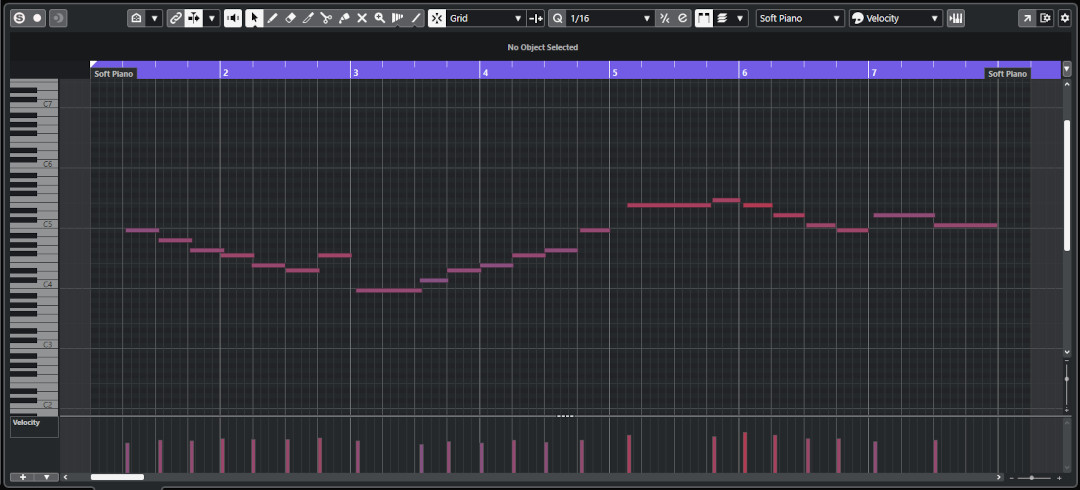
Task: Click the Set up Window Layout icon
Action: [1046, 19]
